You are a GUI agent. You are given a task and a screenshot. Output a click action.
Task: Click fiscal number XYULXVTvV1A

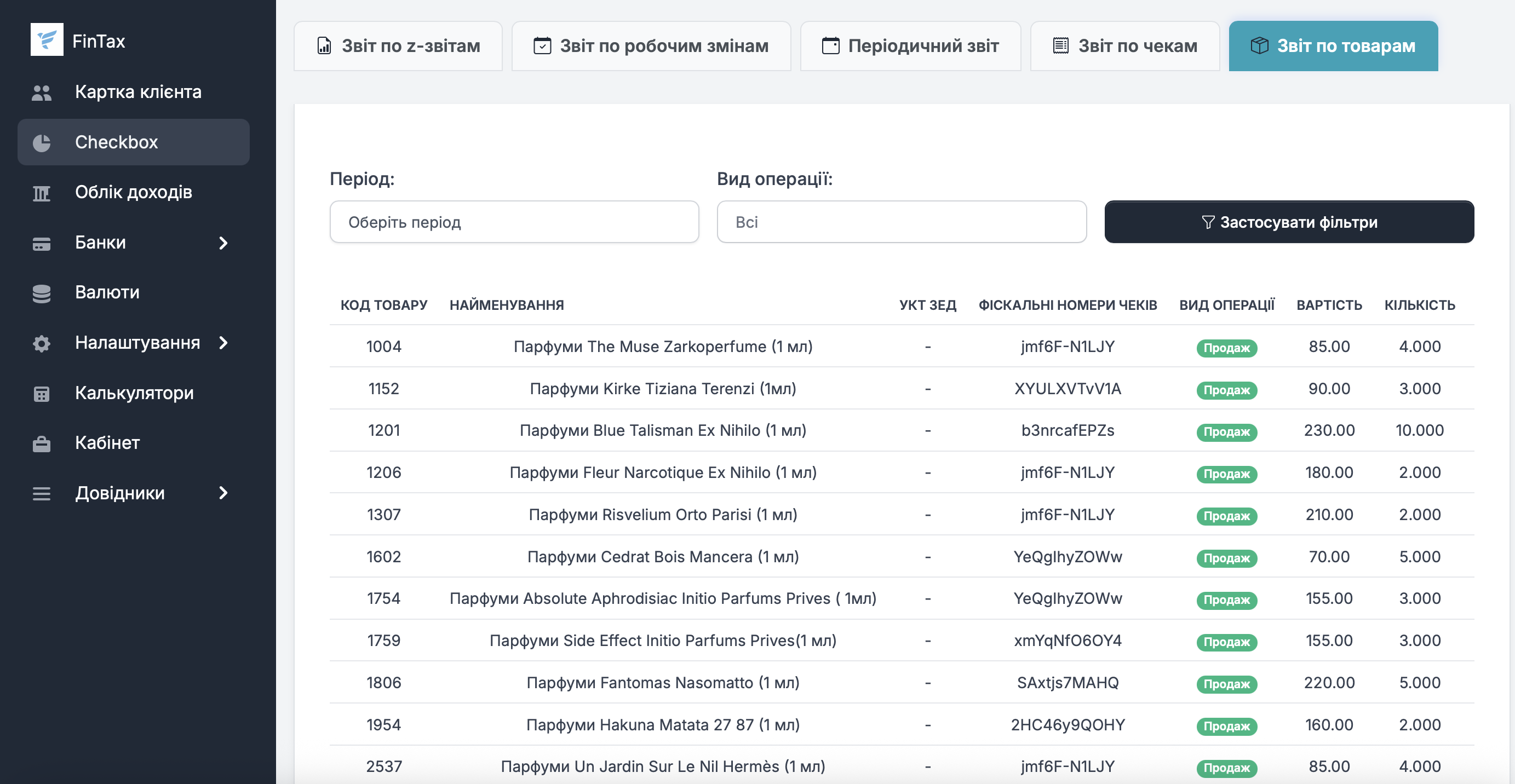(1067, 389)
